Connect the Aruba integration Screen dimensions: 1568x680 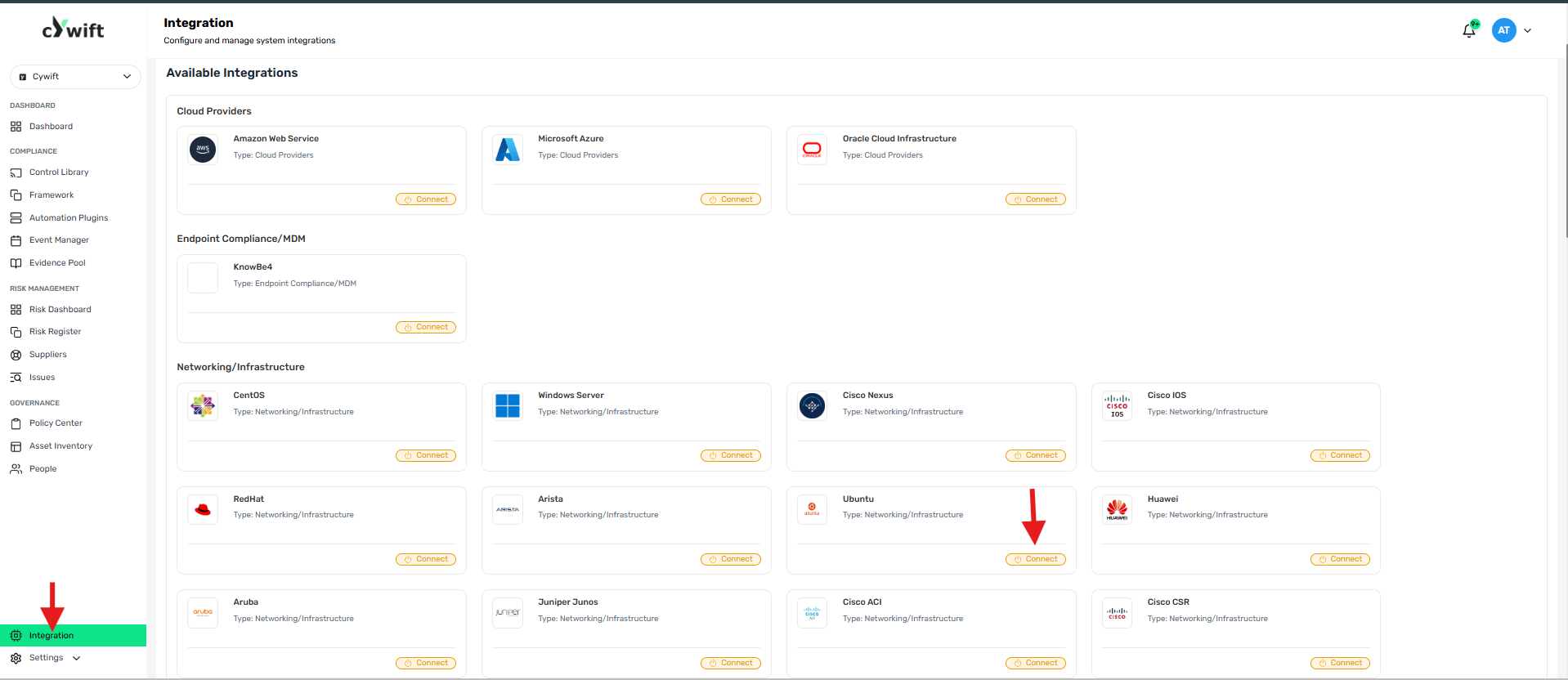click(x=426, y=664)
